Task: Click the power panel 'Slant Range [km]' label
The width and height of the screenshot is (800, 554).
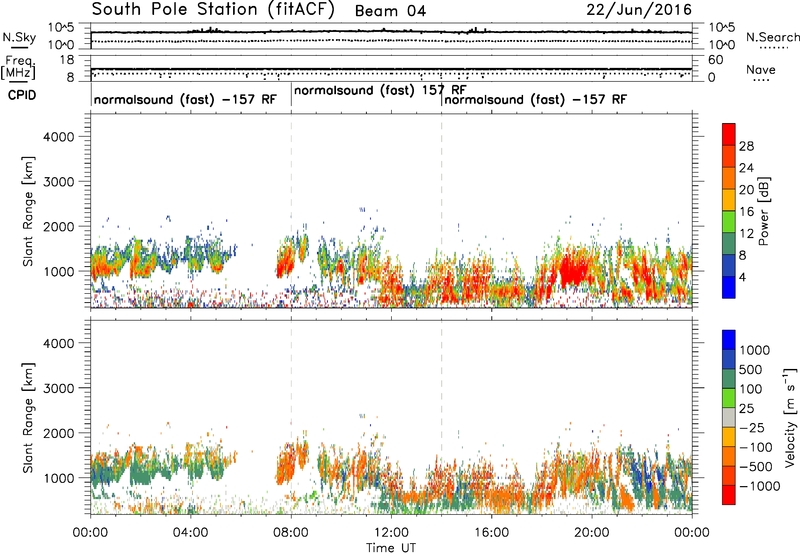Action: point(28,211)
